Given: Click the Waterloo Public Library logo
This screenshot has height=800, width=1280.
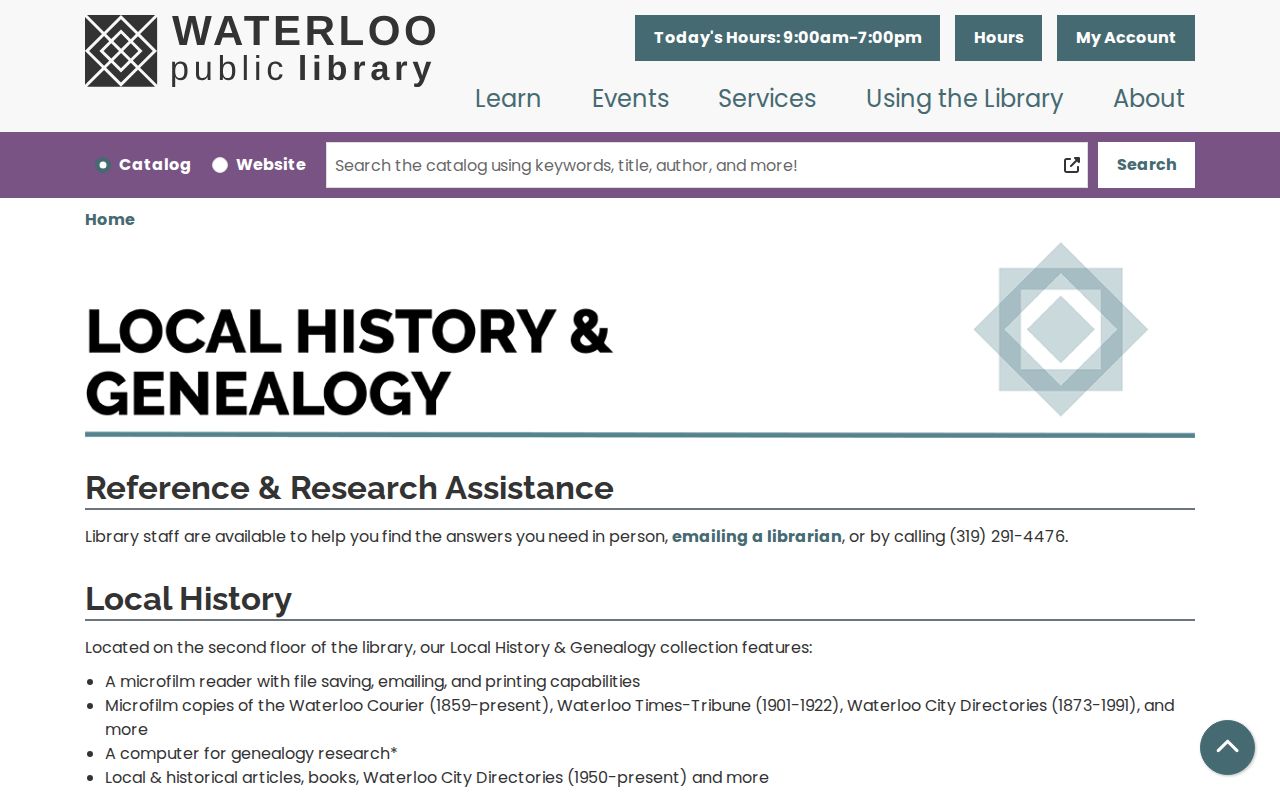Looking at the screenshot, I should point(260,50).
